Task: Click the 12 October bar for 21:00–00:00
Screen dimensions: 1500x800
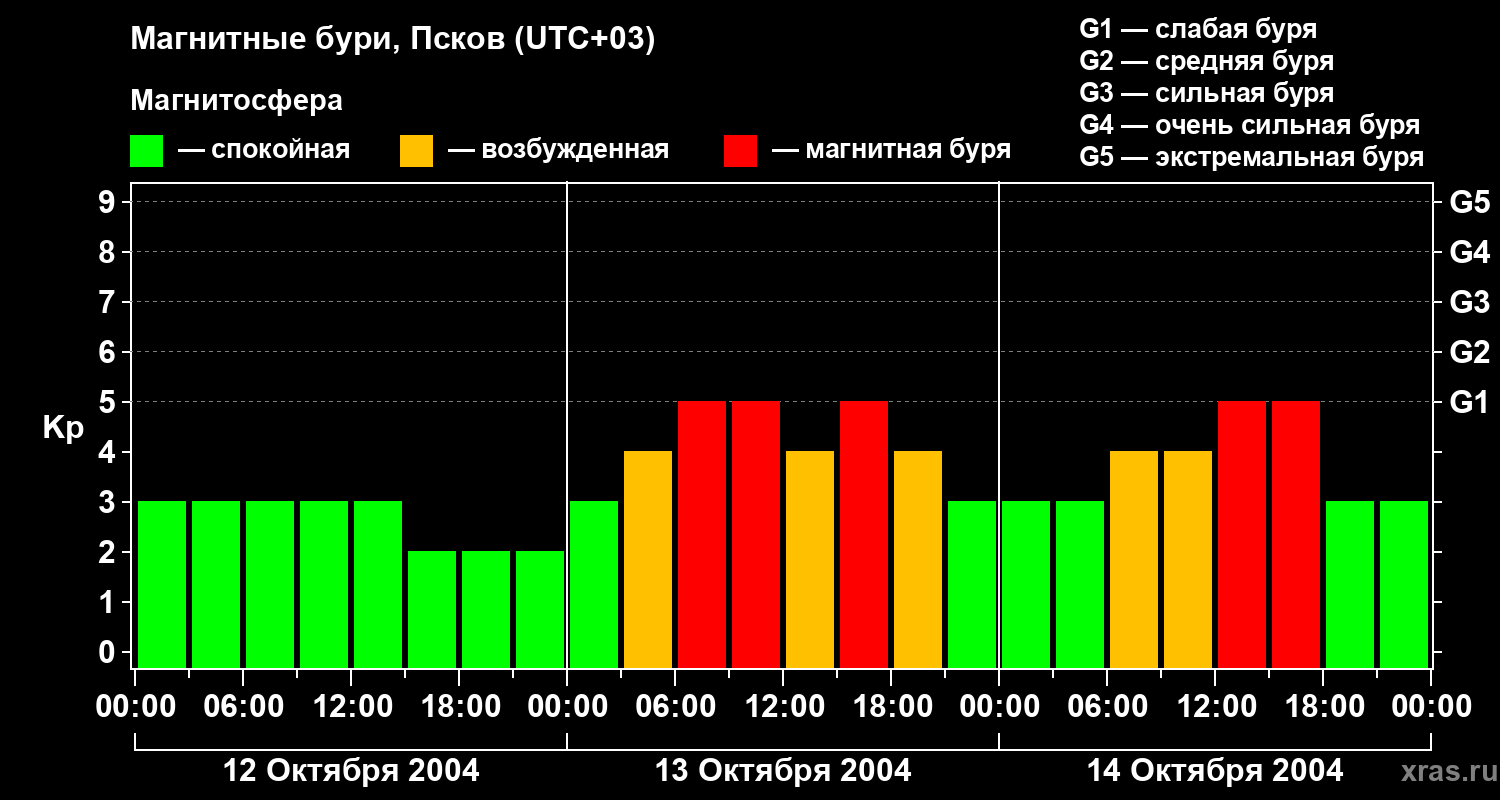Action: click(540, 609)
